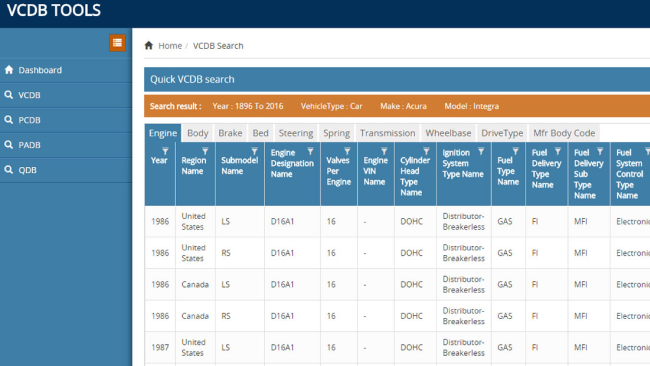Open the Valves Per Engine filter
The width and height of the screenshot is (650, 366).
click(347, 151)
